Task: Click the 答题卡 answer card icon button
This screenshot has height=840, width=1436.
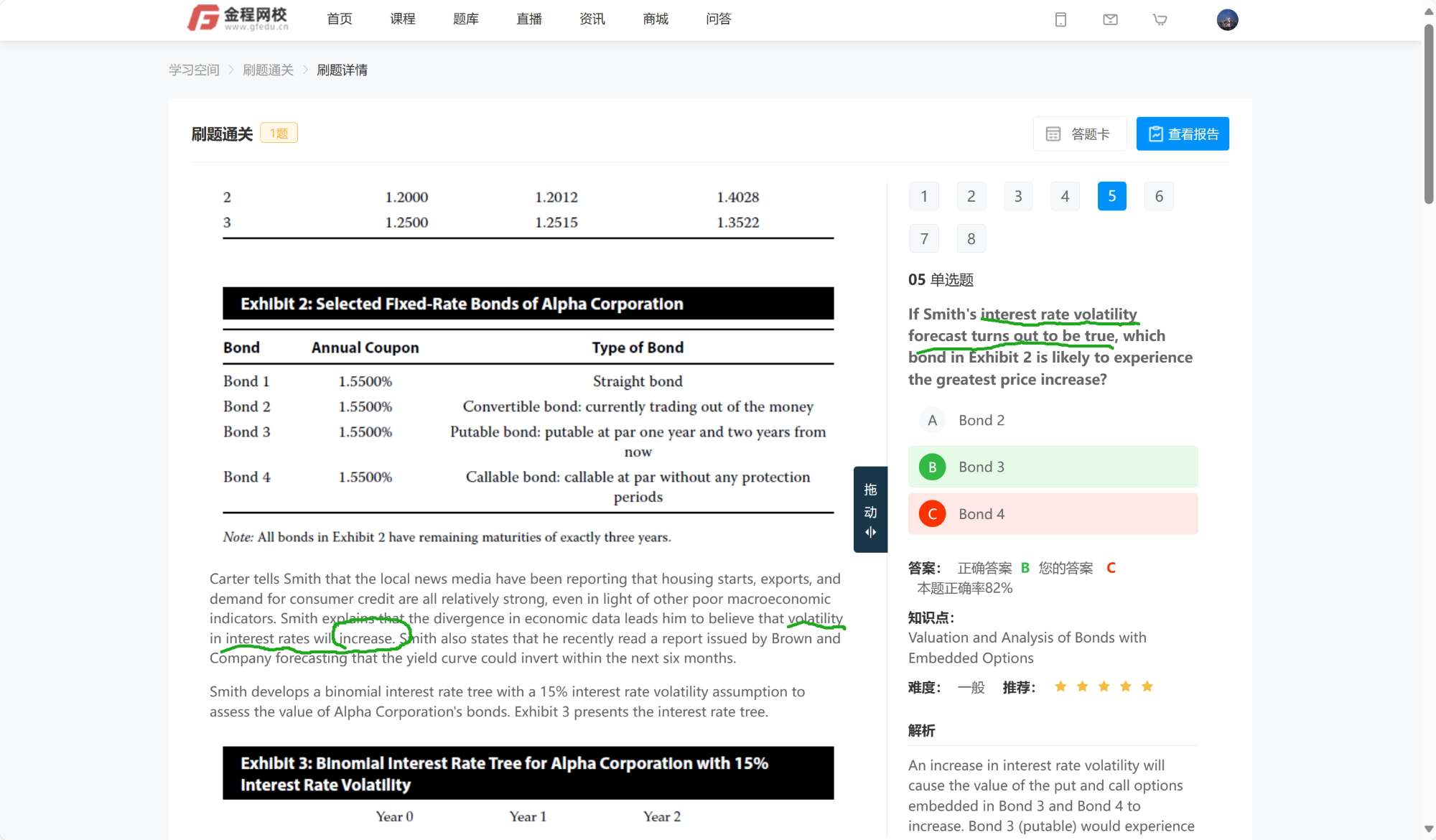Action: tap(1079, 134)
